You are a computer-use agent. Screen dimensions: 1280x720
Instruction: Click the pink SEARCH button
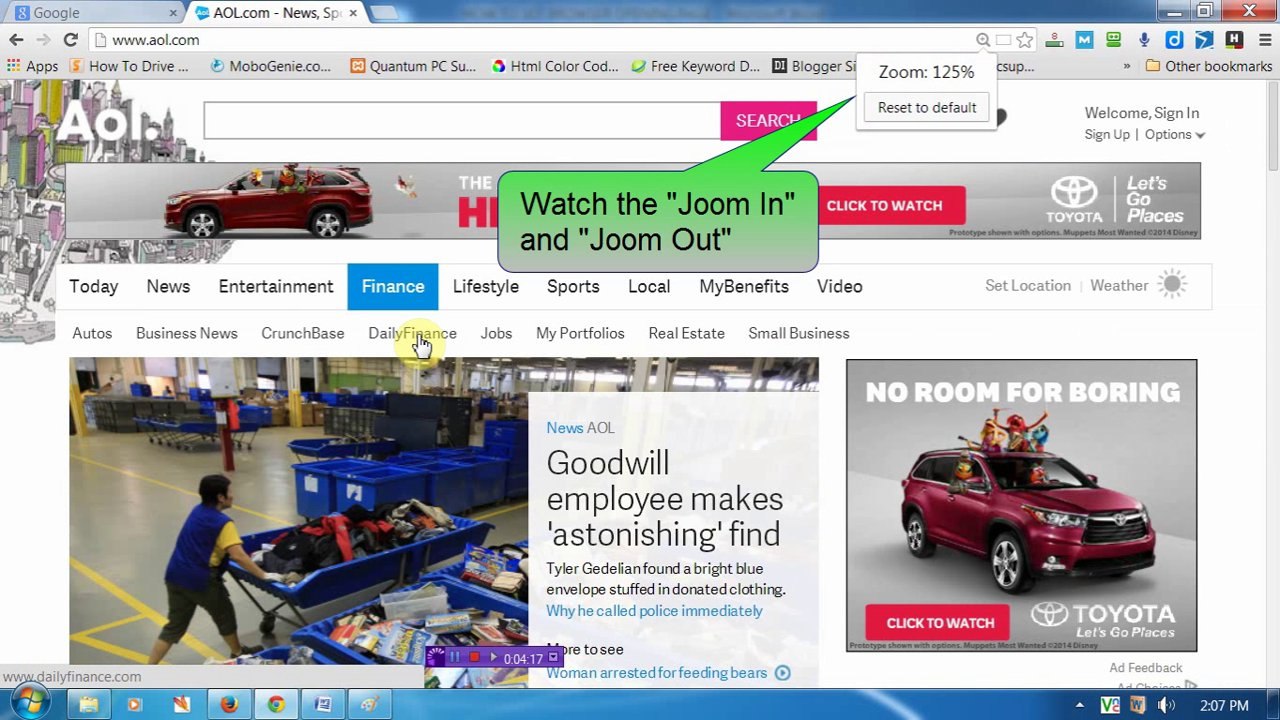coord(768,121)
